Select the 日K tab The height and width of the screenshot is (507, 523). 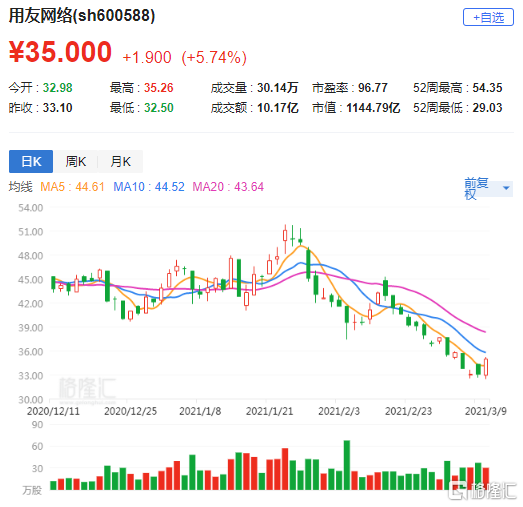(31, 161)
